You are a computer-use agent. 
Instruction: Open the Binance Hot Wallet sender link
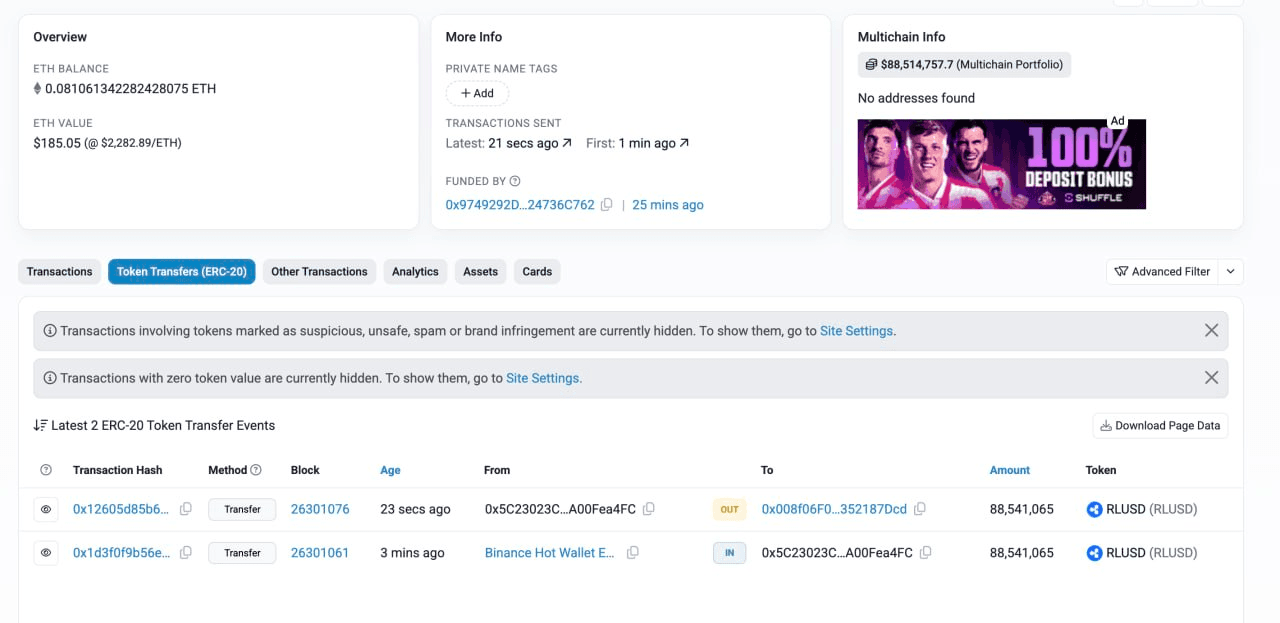pos(550,552)
